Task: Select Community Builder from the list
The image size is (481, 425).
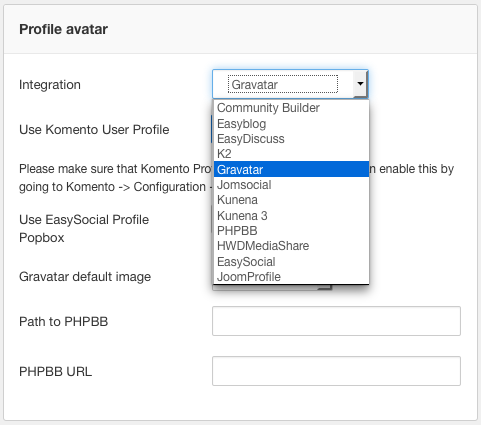Action: click(291, 108)
